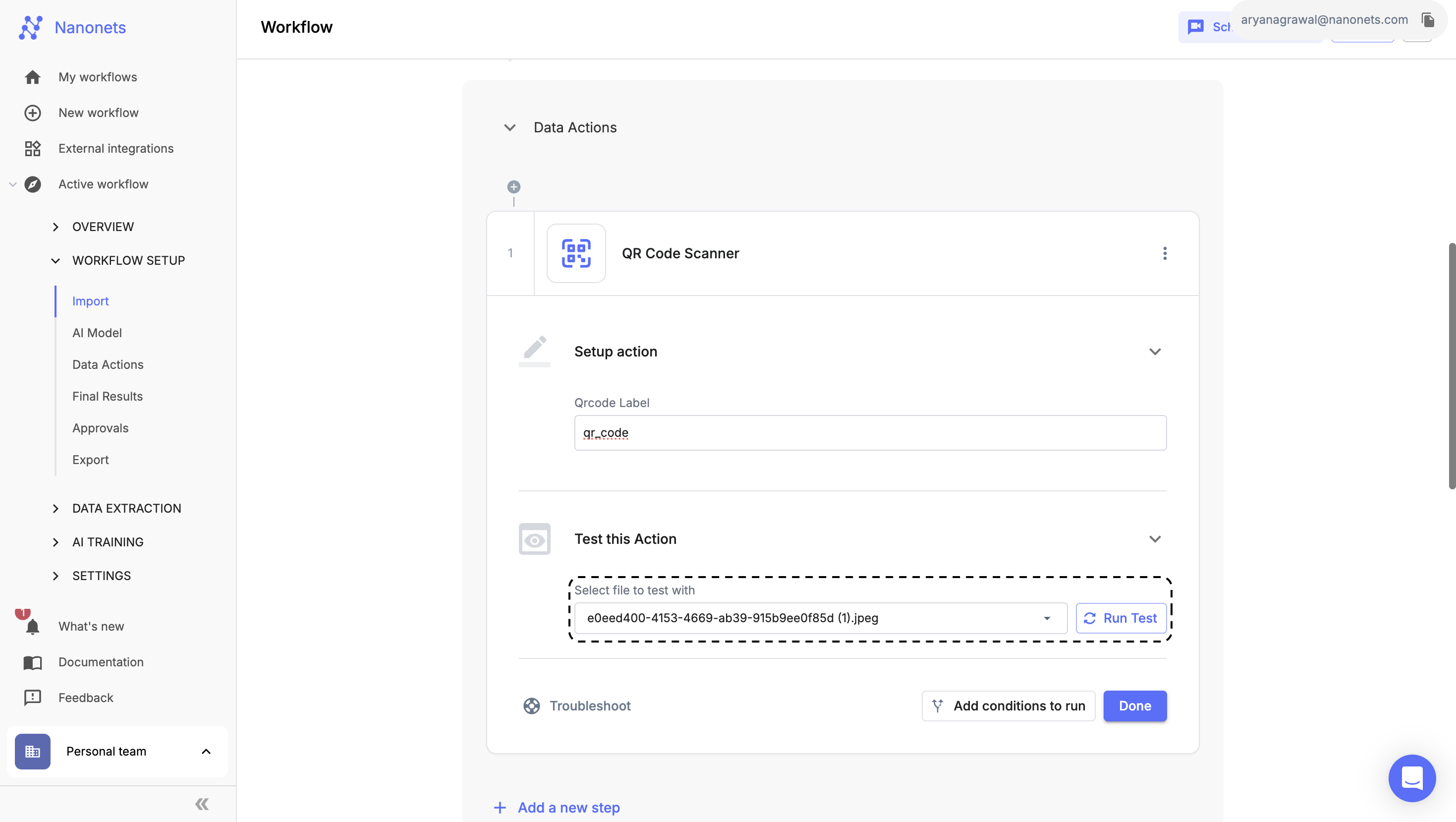Click the Qrcode Label input field
Screen dimensions: 1456x822
[870, 432]
